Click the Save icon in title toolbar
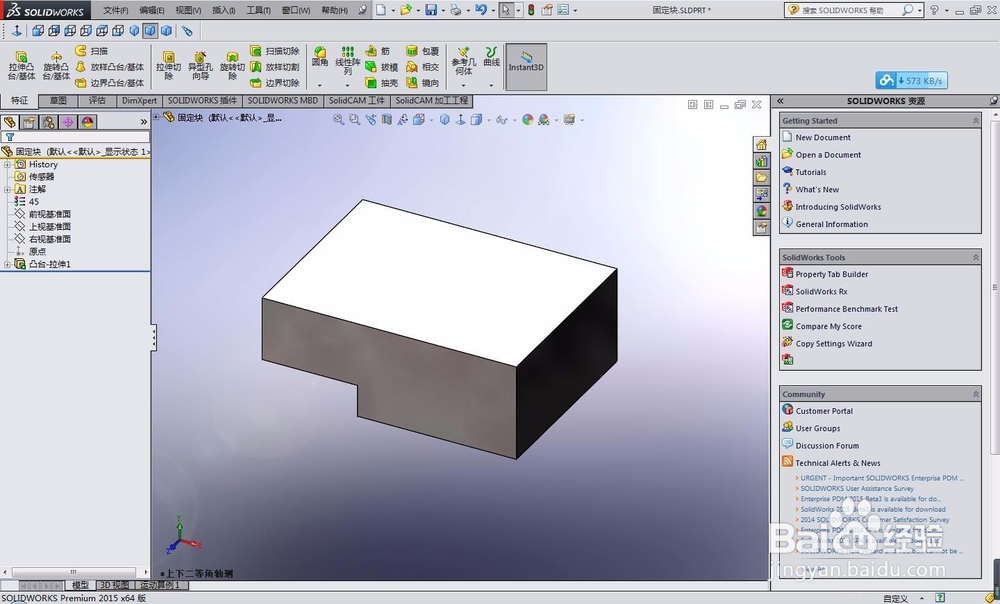This screenshot has height=604, width=1000. click(431, 10)
